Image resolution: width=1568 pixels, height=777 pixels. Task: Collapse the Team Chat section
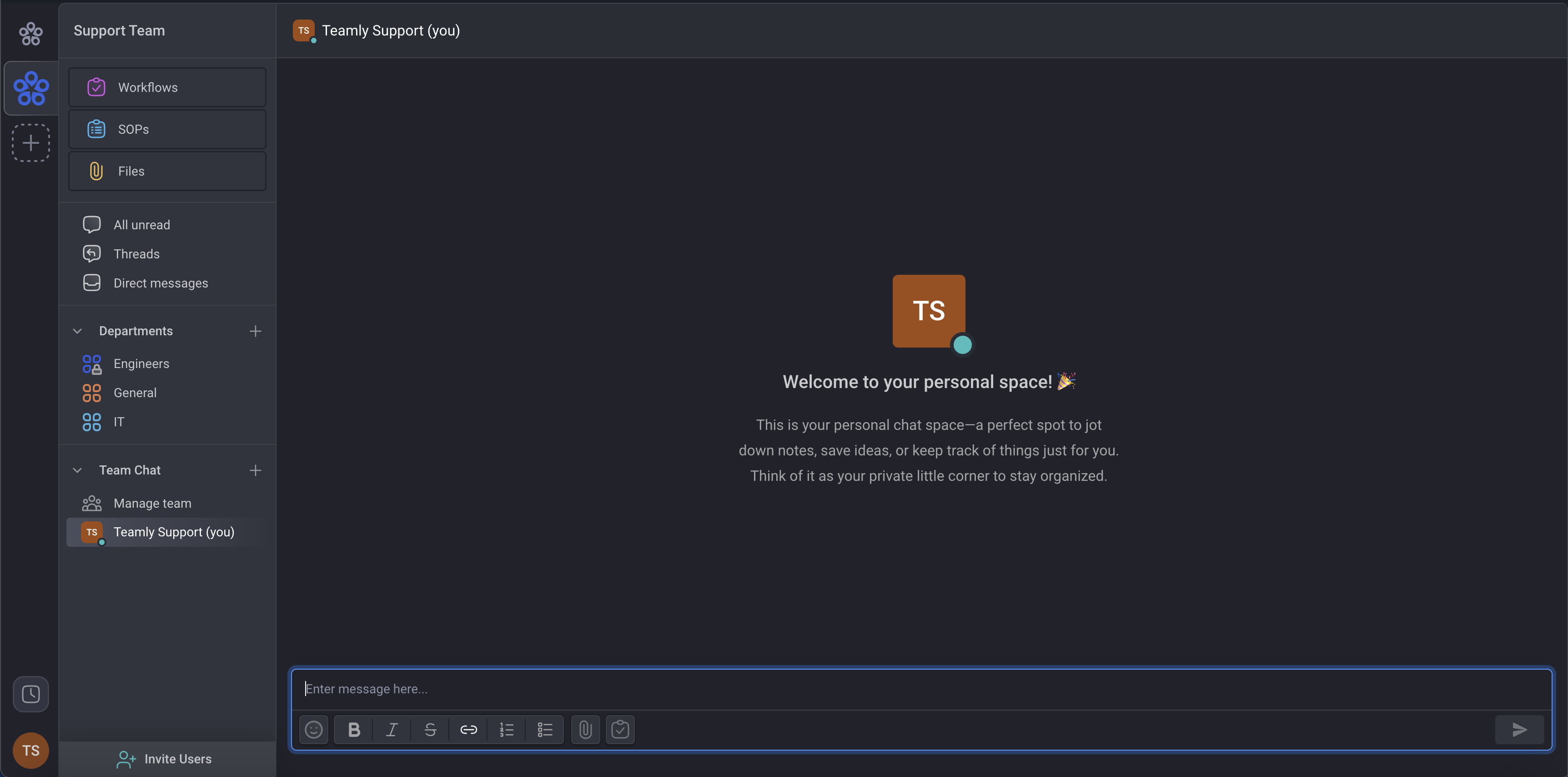point(77,470)
